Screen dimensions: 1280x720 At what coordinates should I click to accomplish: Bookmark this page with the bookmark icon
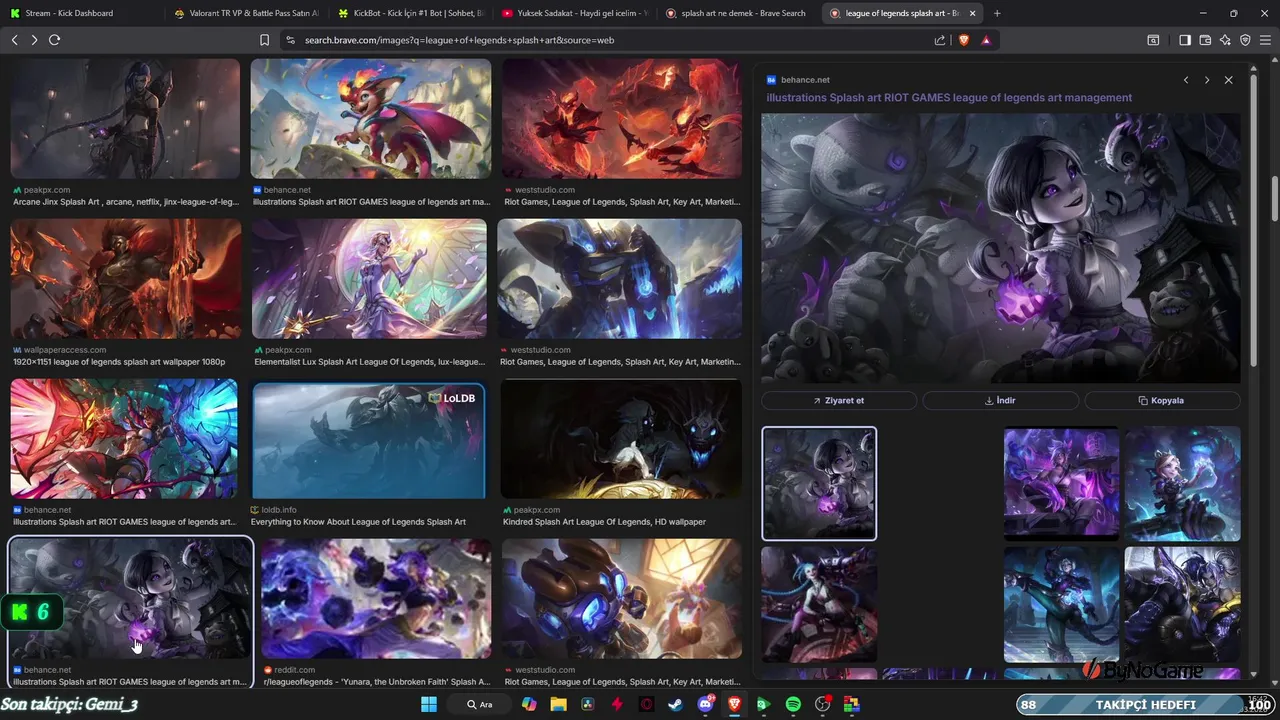click(x=264, y=40)
